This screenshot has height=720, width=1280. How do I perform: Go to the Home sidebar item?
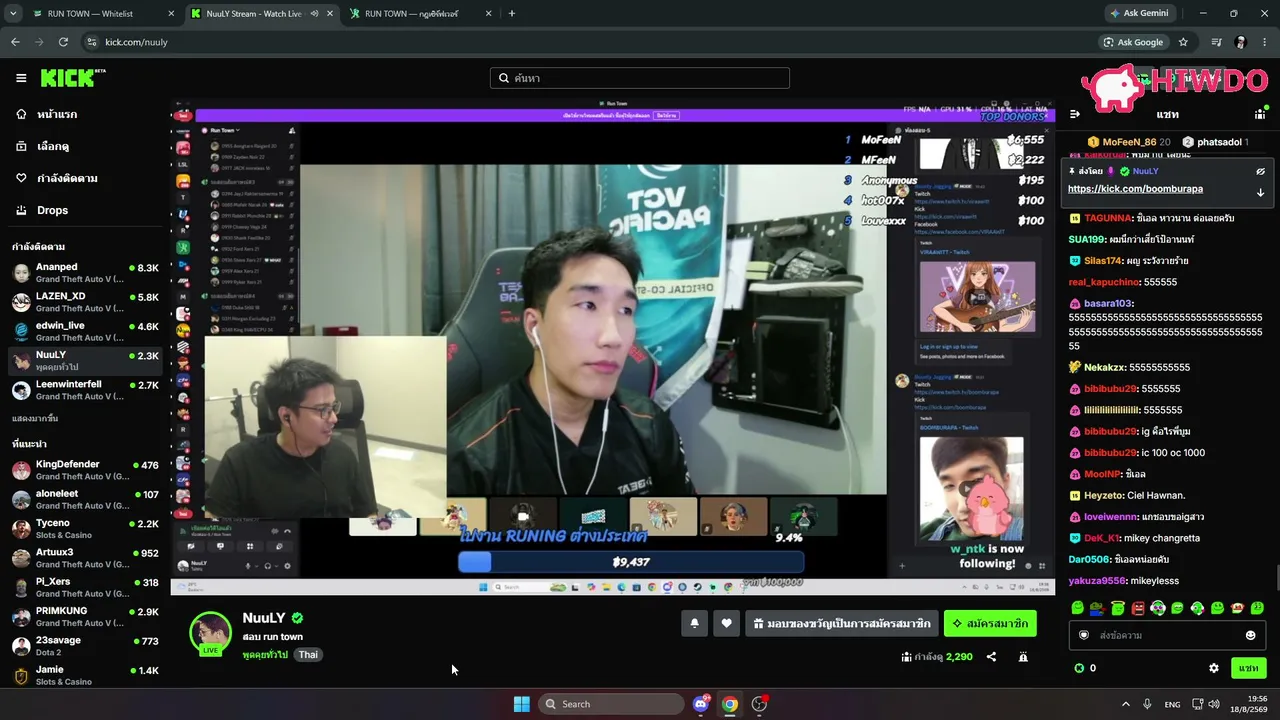(85, 114)
